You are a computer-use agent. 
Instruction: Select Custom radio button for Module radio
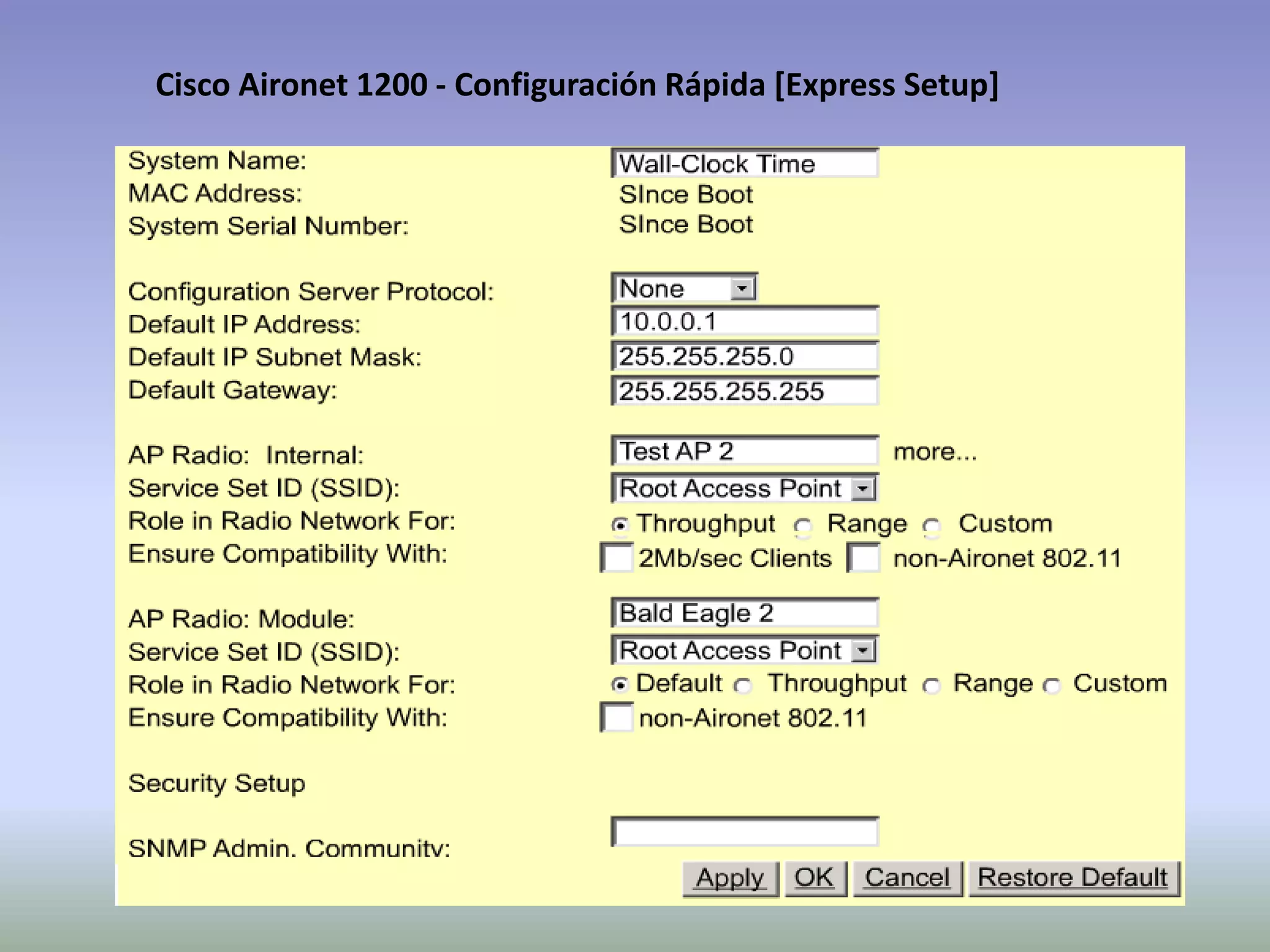point(1052,685)
